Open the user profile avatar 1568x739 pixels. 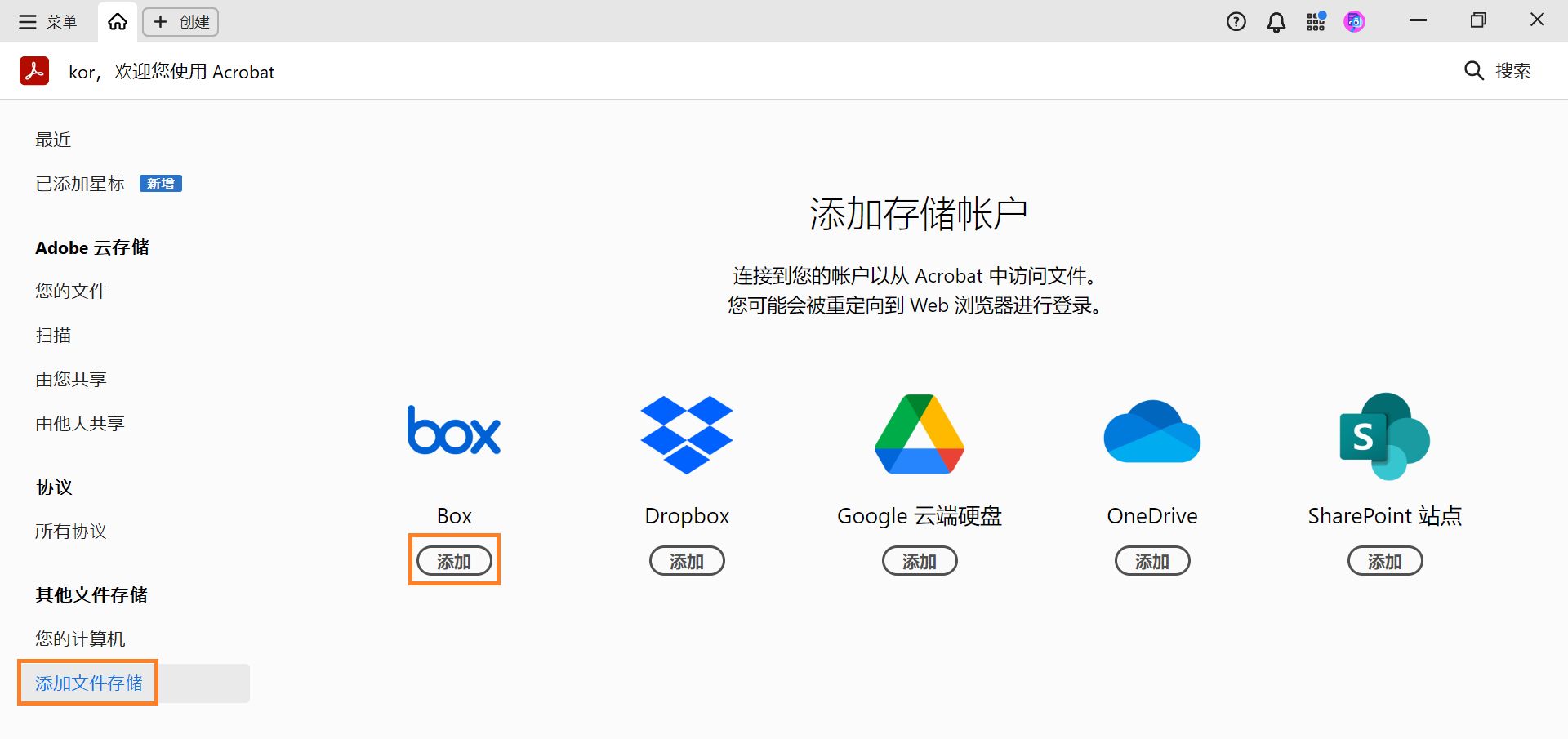click(x=1354, y=21)
